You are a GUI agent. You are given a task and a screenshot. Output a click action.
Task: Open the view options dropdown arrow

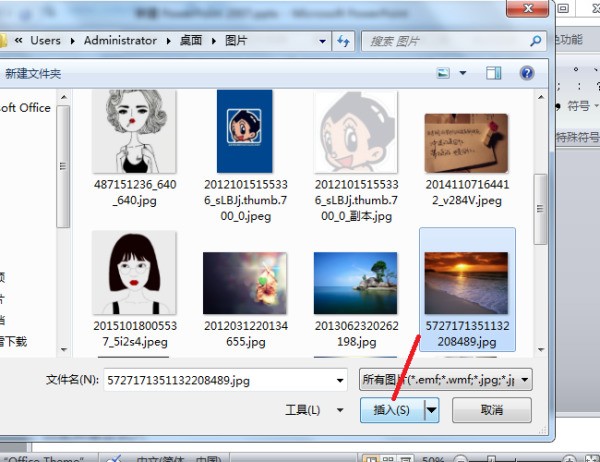[x=463, y=73]
